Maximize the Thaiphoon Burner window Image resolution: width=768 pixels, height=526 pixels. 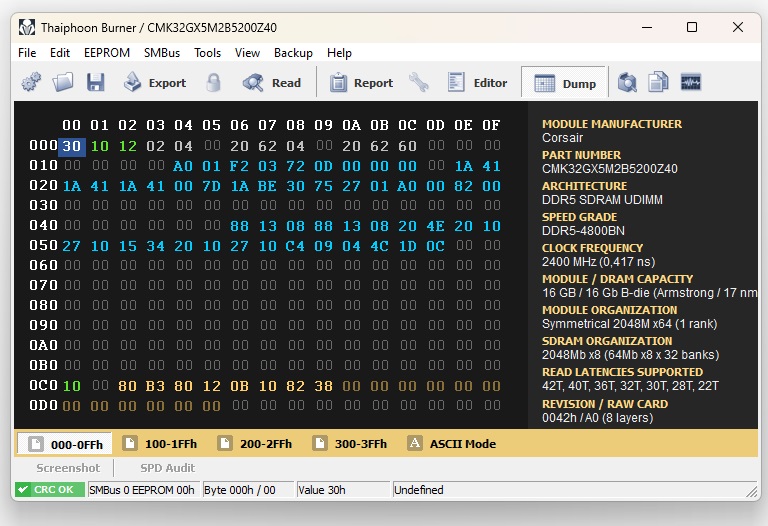point(692,27)
